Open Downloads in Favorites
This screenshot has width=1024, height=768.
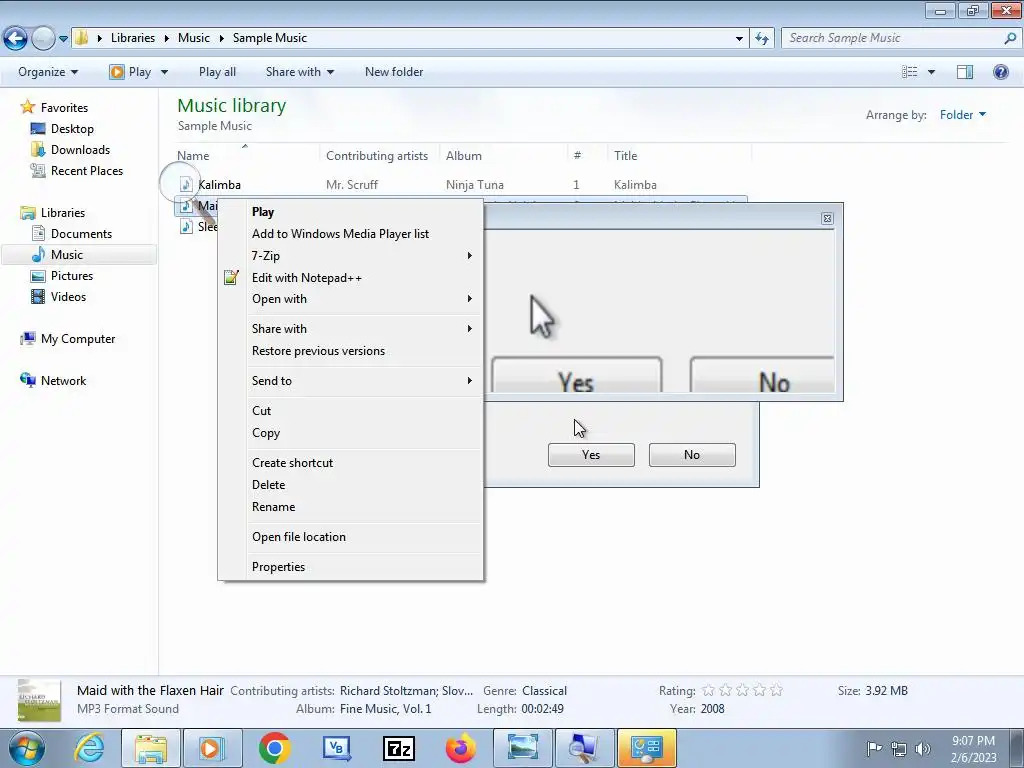coord(80,150)
